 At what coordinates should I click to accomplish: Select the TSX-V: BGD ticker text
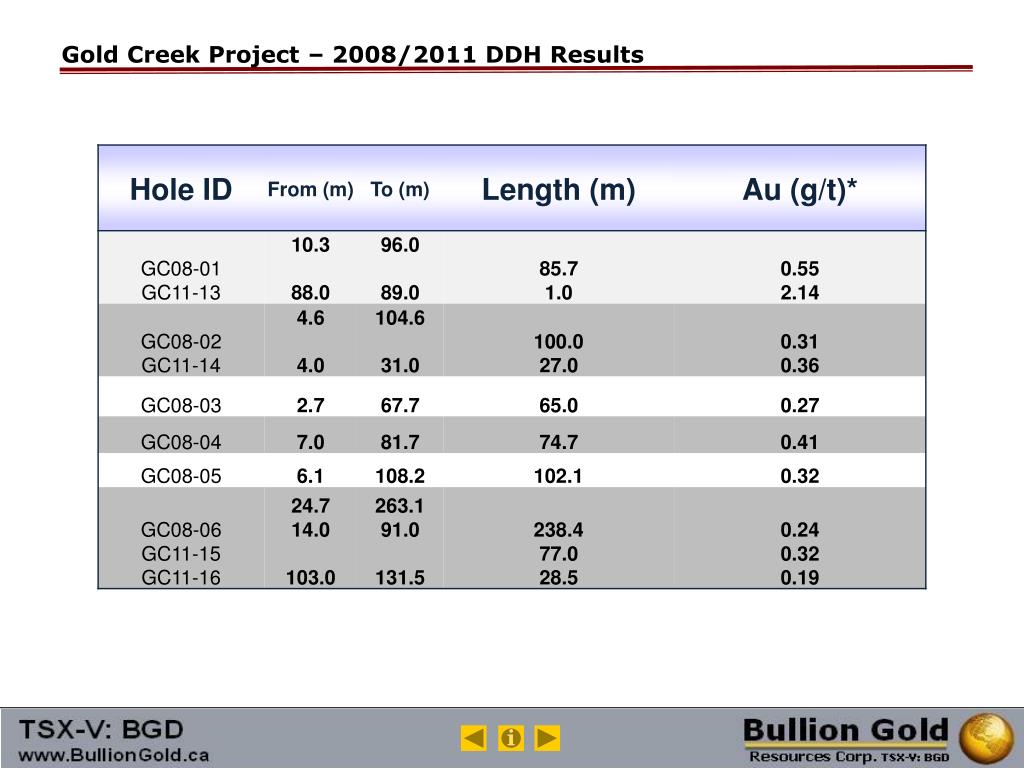point(101,729)
